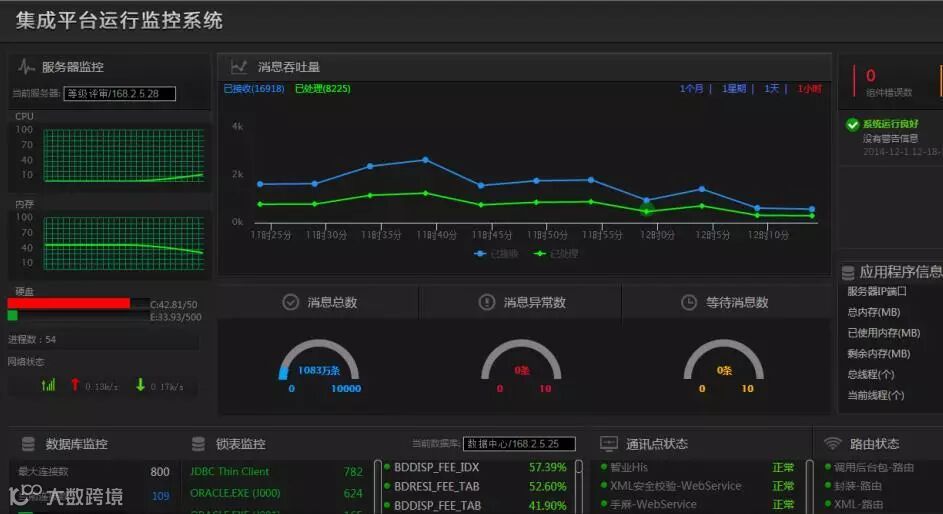Click the 路由状态 wifi icon
The image size is (943, 514).
point(832,444)
